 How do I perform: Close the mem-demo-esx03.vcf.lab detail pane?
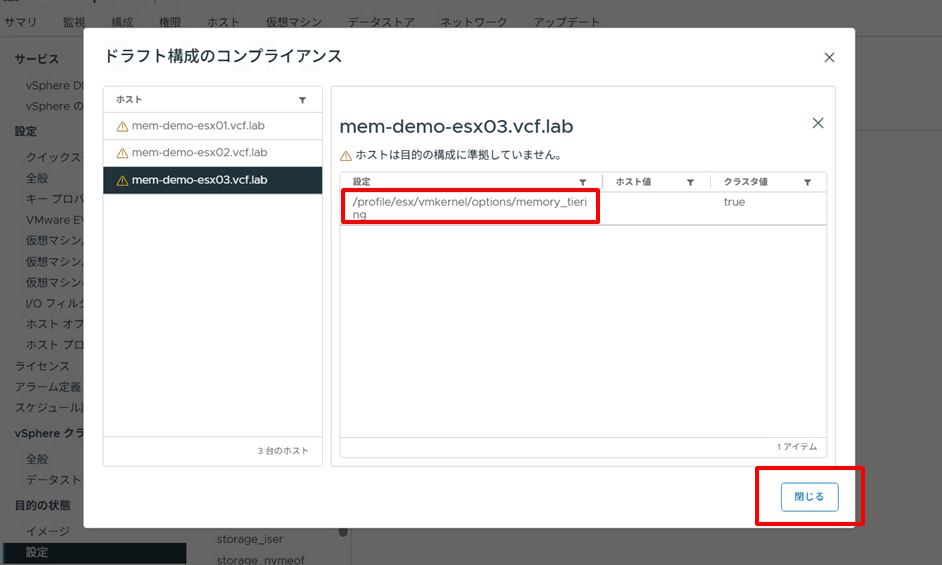pyautogui.click(x=817, y=123)
